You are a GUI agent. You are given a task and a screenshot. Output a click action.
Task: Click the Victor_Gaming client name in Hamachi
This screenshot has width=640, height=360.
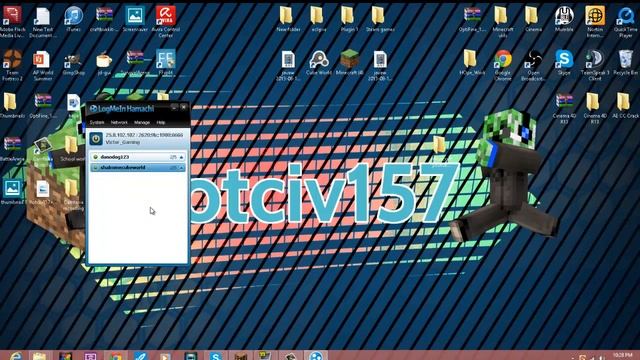coord(122,142)
